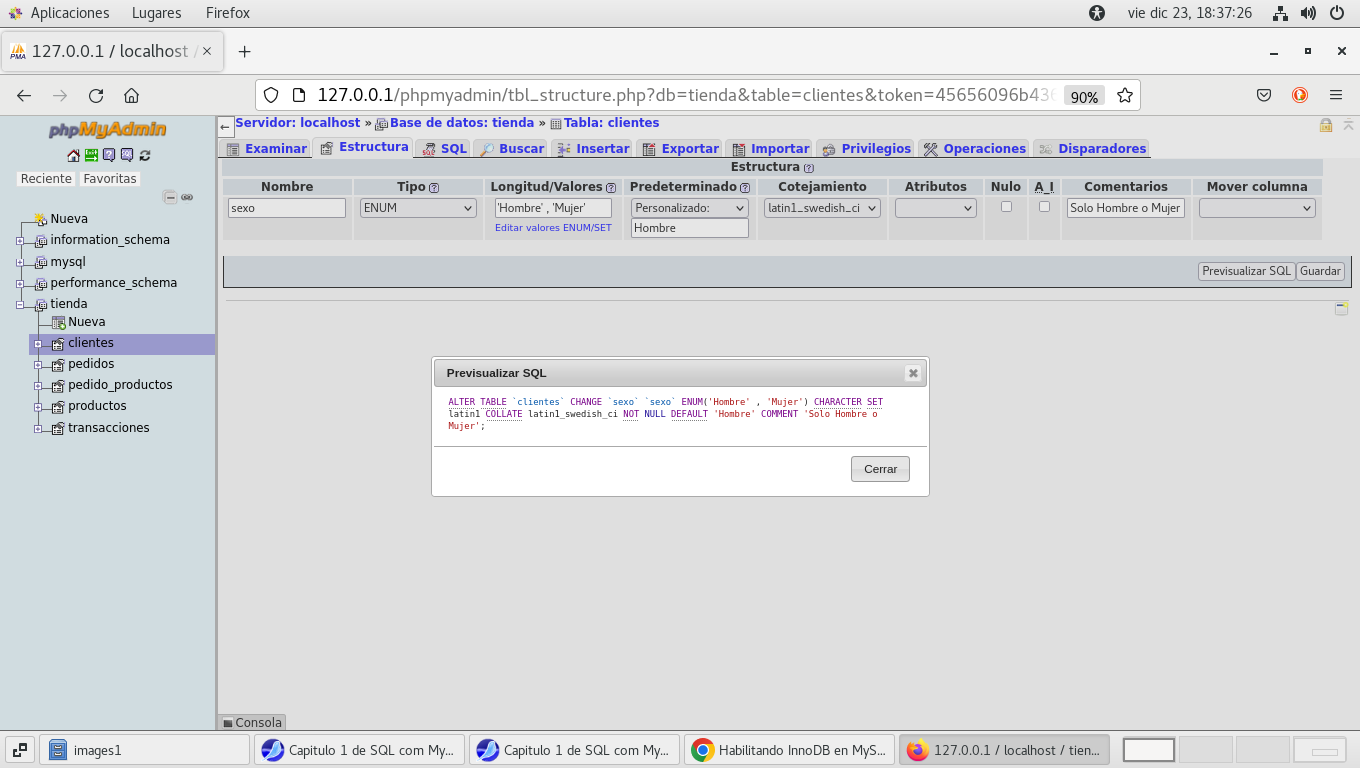Click the link chain icon in sidebar
1360x768 pixels.
click(x=187, y=198)
